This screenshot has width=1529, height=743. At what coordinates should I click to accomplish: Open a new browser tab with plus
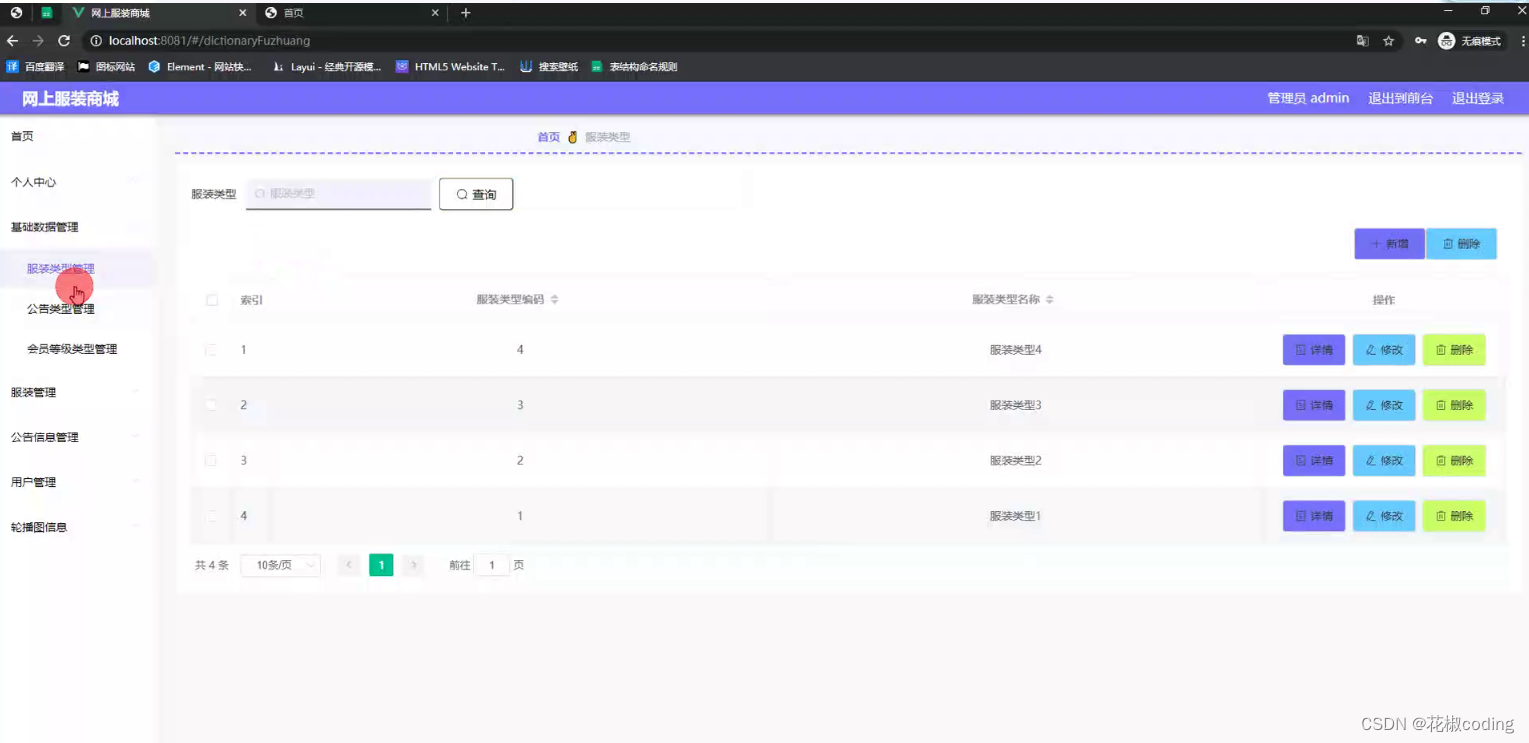466,13
